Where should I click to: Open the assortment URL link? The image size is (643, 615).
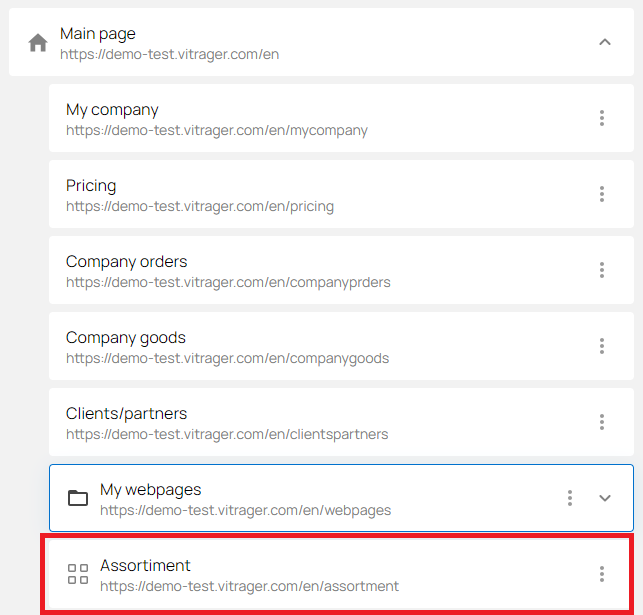(x=249, y=586)
